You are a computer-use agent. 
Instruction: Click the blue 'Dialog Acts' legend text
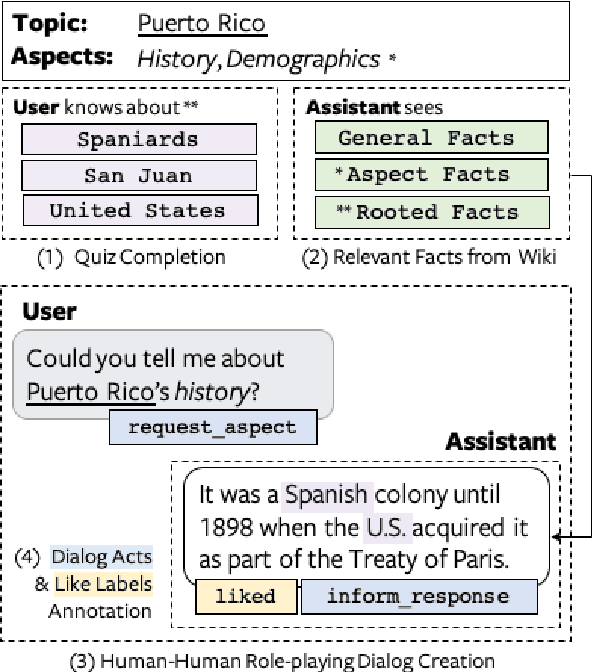click(x=102, y=557)
